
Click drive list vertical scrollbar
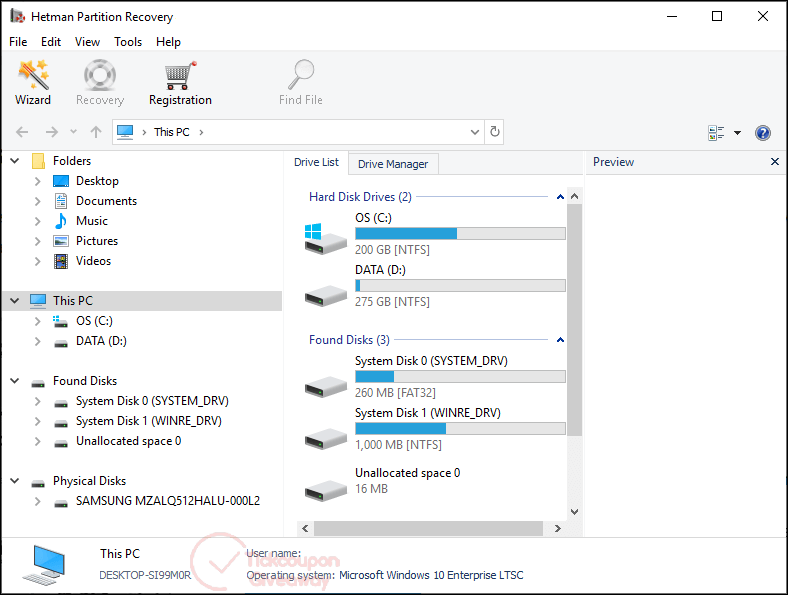(574, 320)
